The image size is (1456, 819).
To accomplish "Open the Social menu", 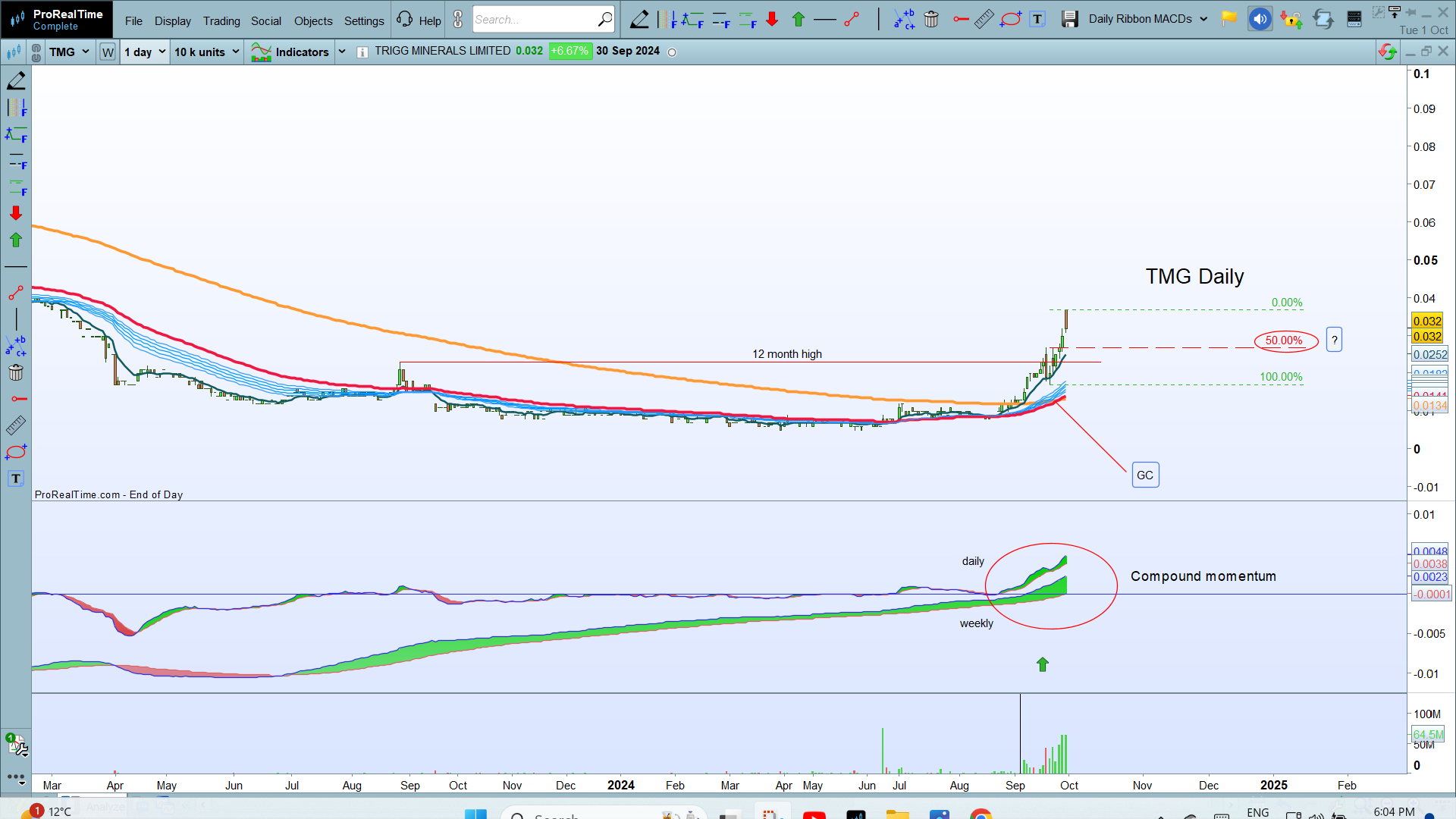I will (x=266, y=21).
